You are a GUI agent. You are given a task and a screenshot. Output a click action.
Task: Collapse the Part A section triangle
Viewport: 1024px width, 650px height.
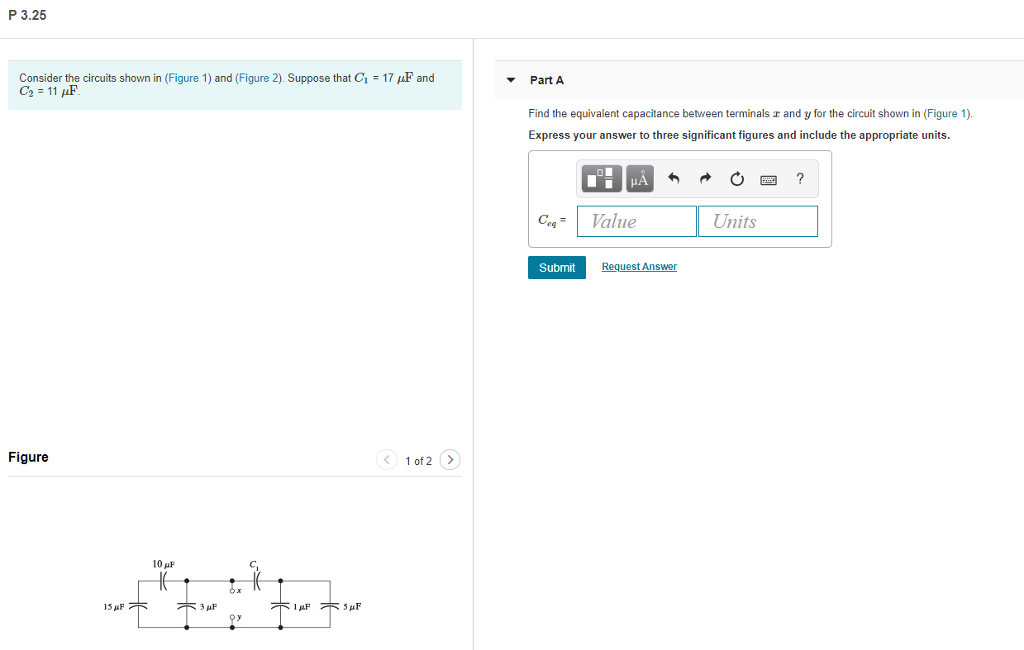[511, 80]
